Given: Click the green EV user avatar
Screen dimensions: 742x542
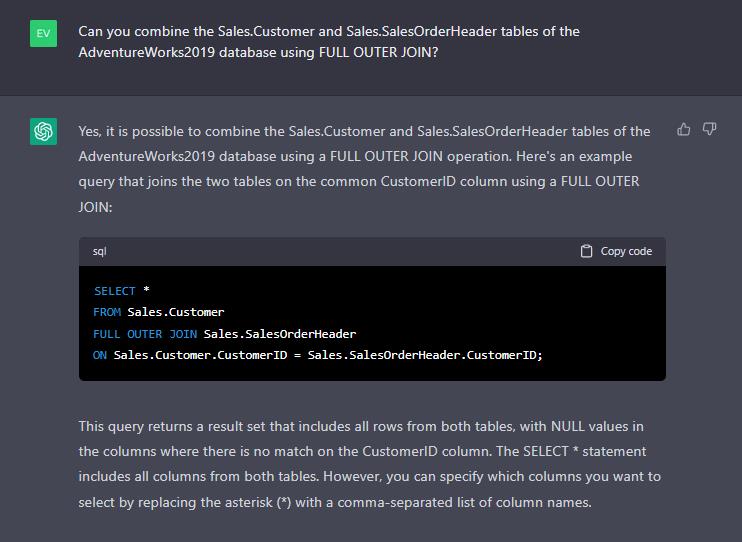Looking at the screenshot, I should click(x=43, y=33).
